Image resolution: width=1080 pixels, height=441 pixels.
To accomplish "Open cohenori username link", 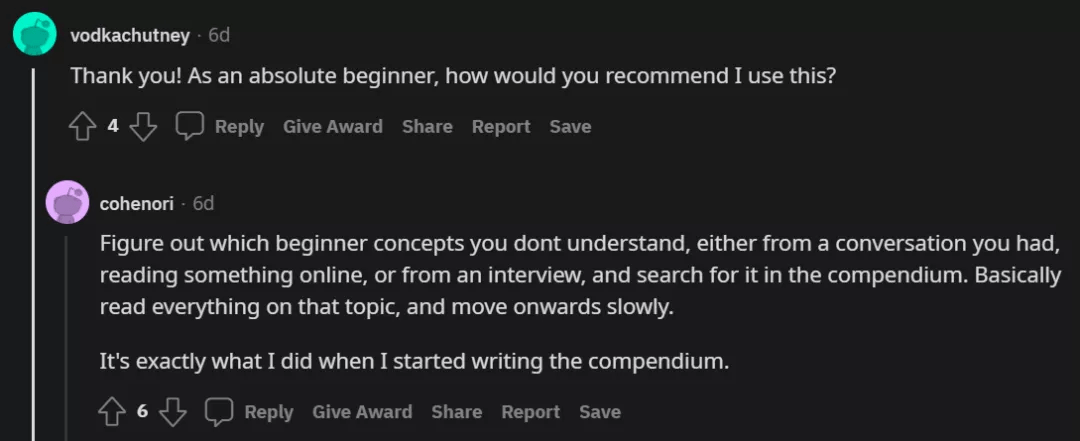I will 136,204.
